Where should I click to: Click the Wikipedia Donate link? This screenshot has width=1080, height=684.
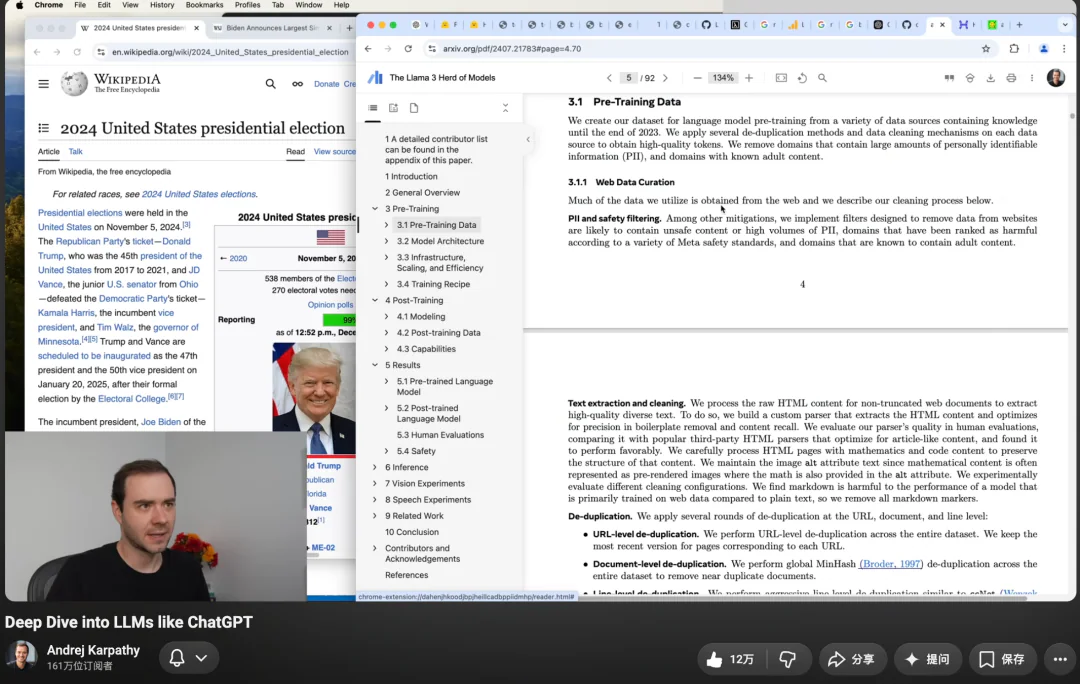(x=326, y=84)
